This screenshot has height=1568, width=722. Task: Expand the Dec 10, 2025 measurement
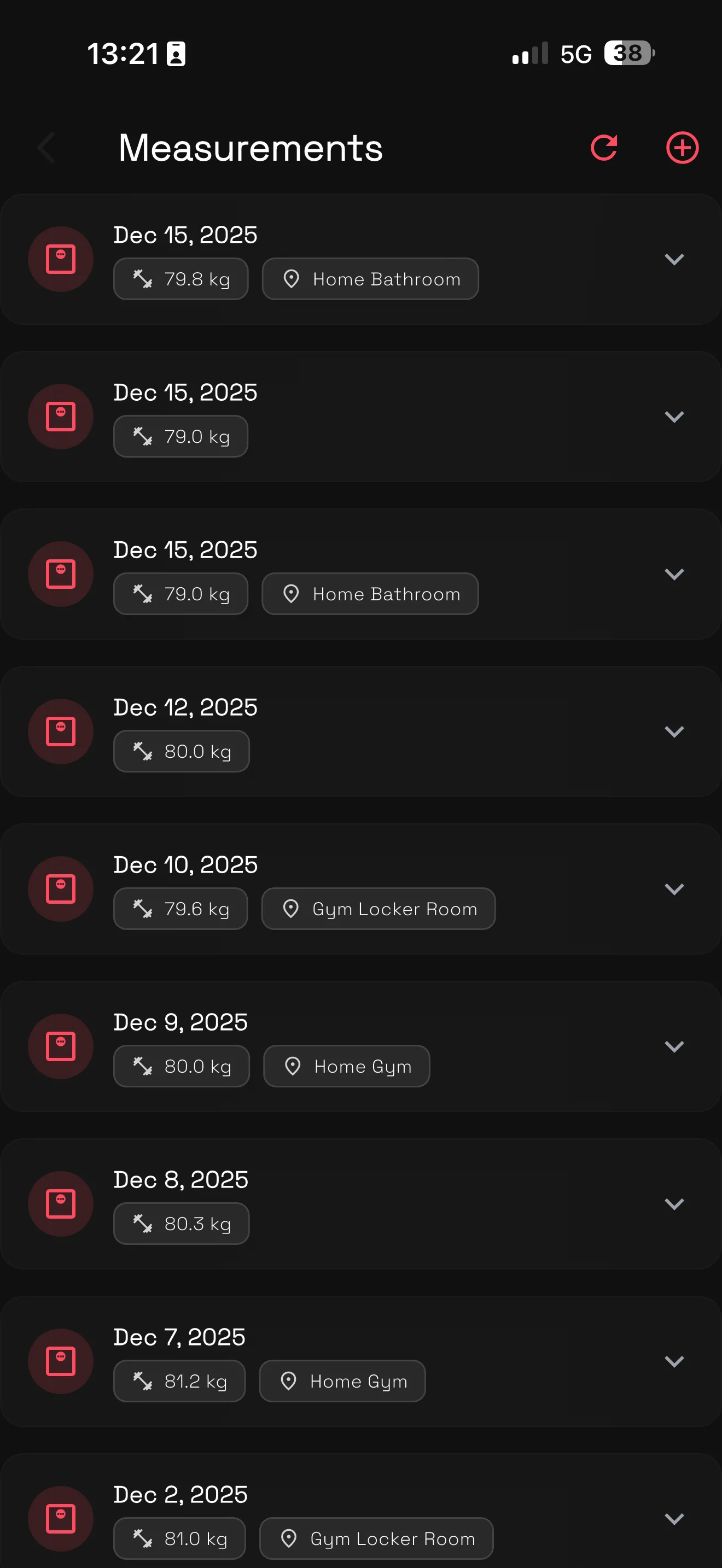pyautogui.click(x=674, y=890)
